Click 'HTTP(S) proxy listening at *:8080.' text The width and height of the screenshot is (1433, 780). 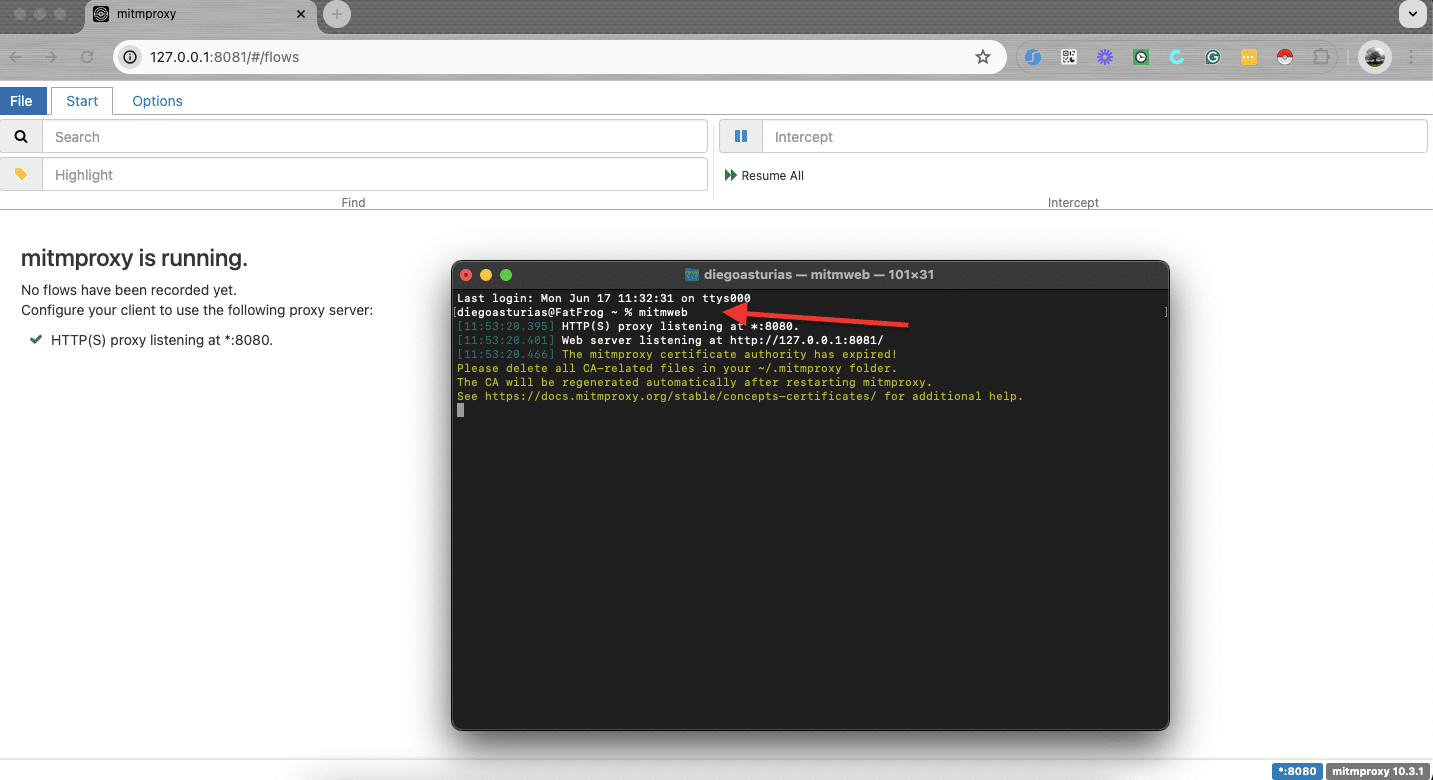pyautogui.click(x=162, y=340)
